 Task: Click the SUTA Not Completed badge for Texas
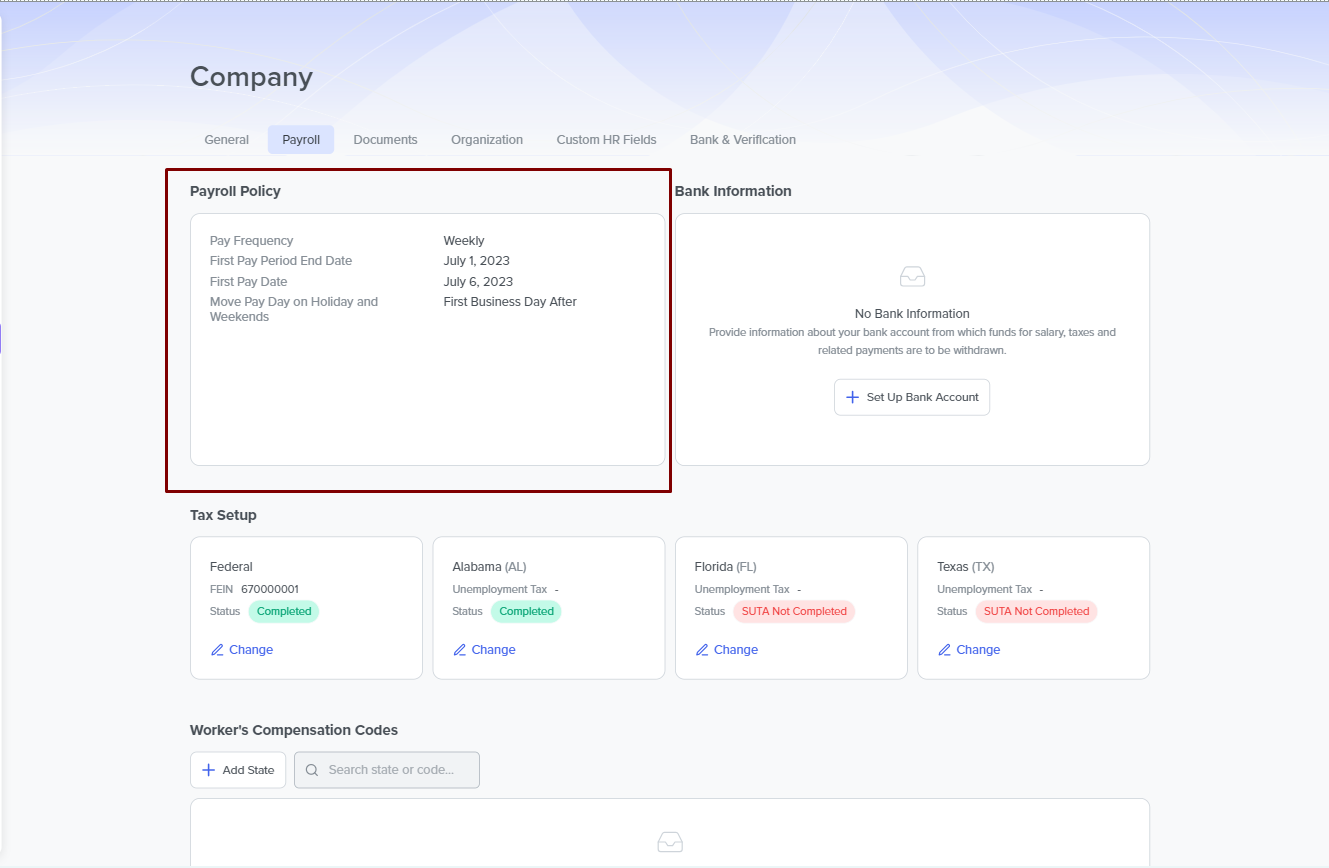[x=1036, y=611]
